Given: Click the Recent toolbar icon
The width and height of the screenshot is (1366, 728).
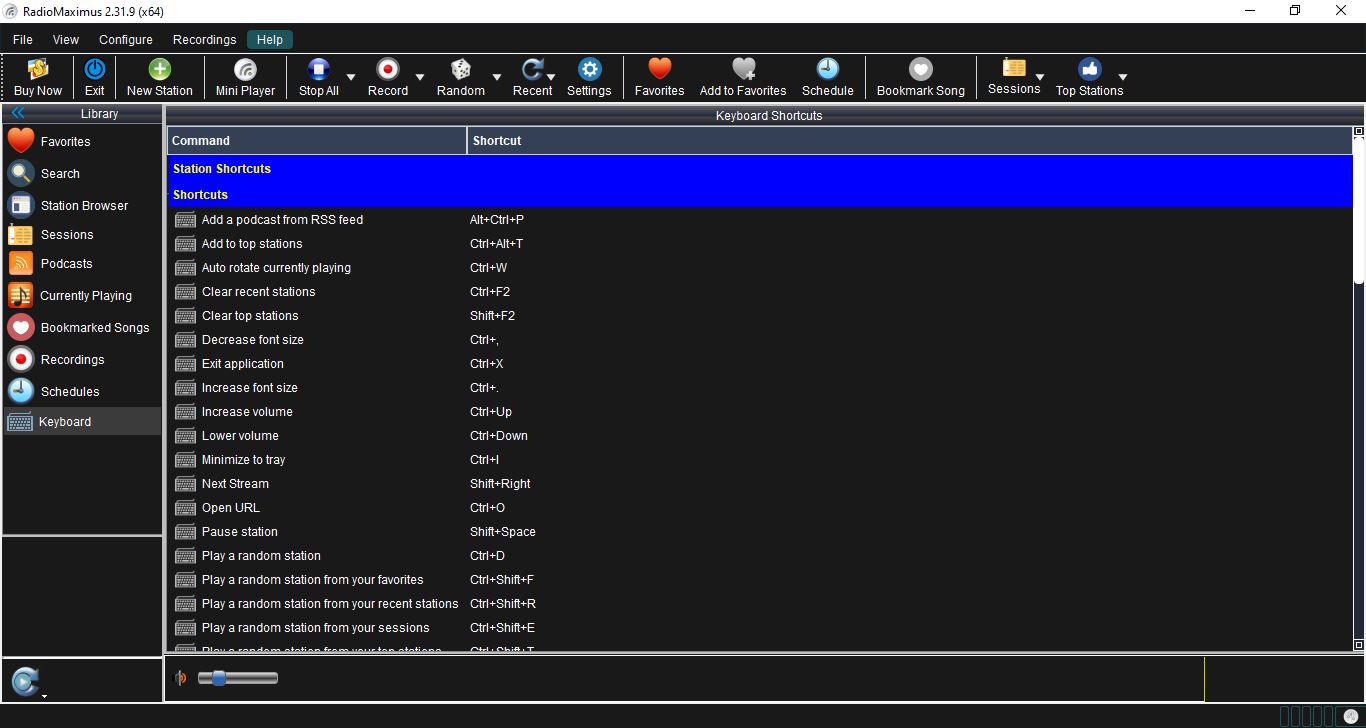Looking at the screenshot, I should click(x=533, y=69).
